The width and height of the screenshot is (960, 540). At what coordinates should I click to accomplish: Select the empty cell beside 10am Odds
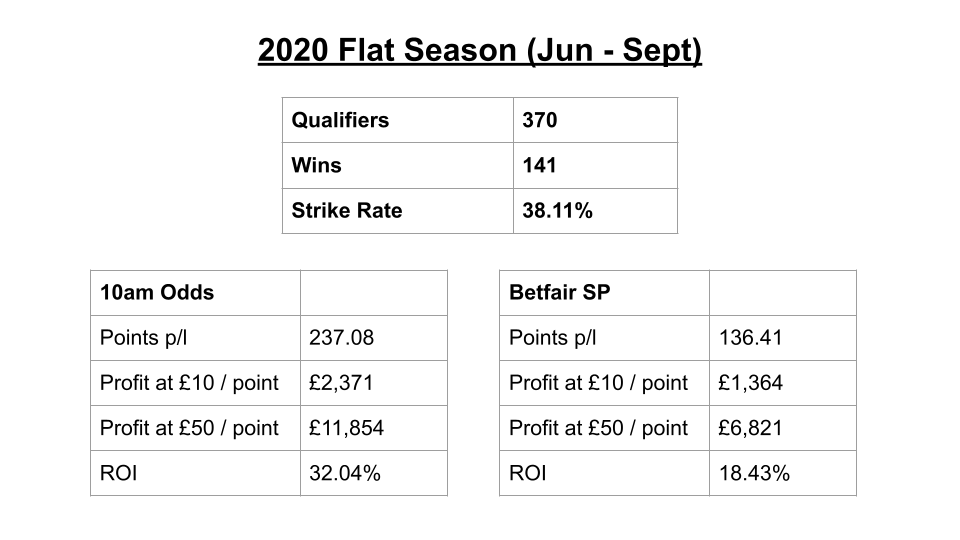(x=373, y=293)
